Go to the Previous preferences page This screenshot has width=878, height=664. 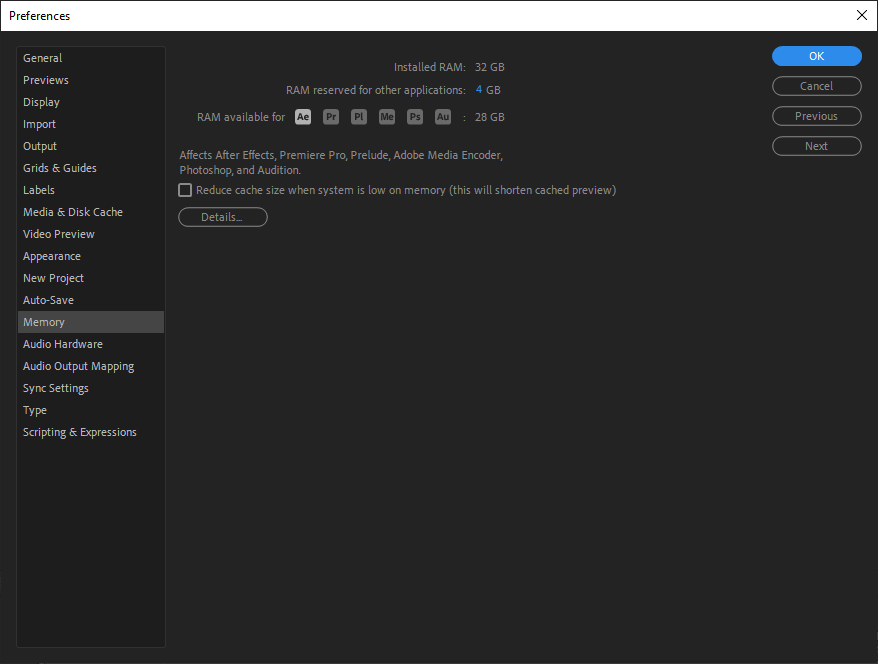(816, 115)
